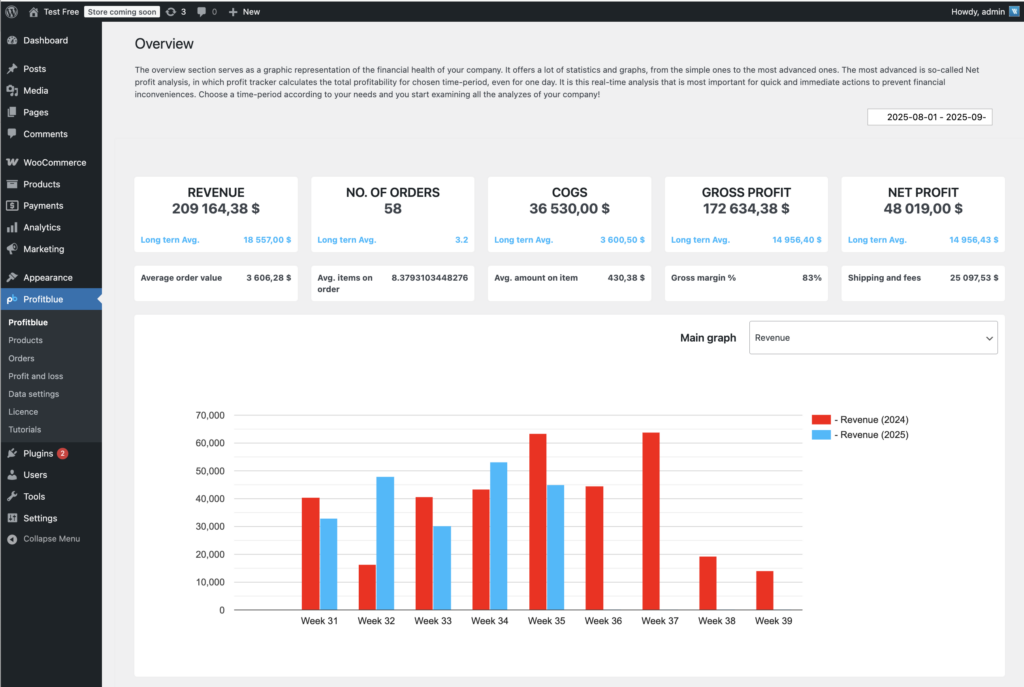Open the date range picker field
This screenshot has height=687, width=1024.
[929, 117]
